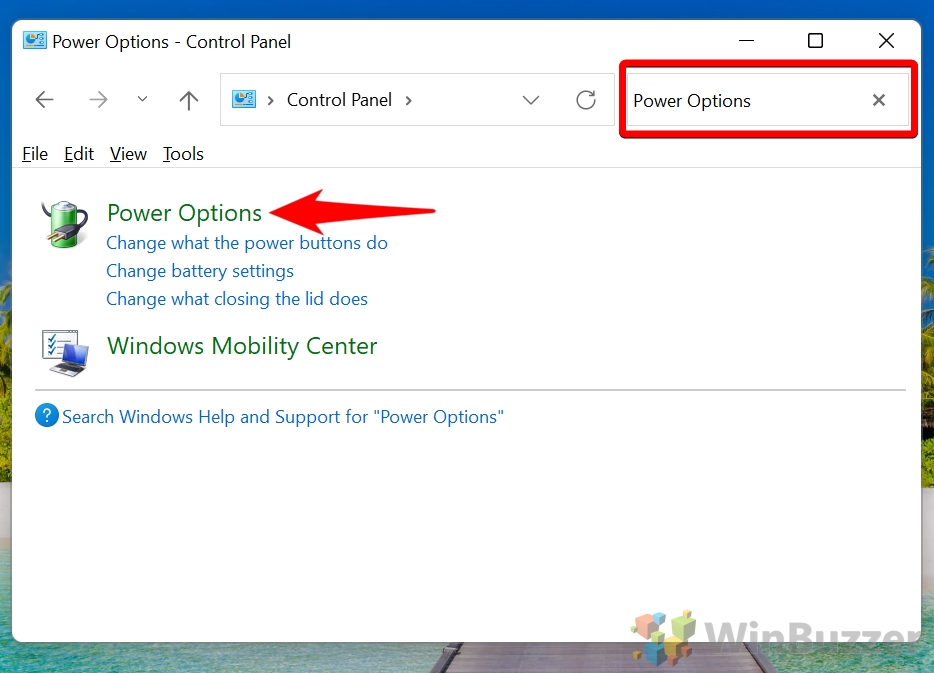Search Windows Help and Support for Power Options
The height and width of the screenshot is (673, 934).
(x=282, y=417)
